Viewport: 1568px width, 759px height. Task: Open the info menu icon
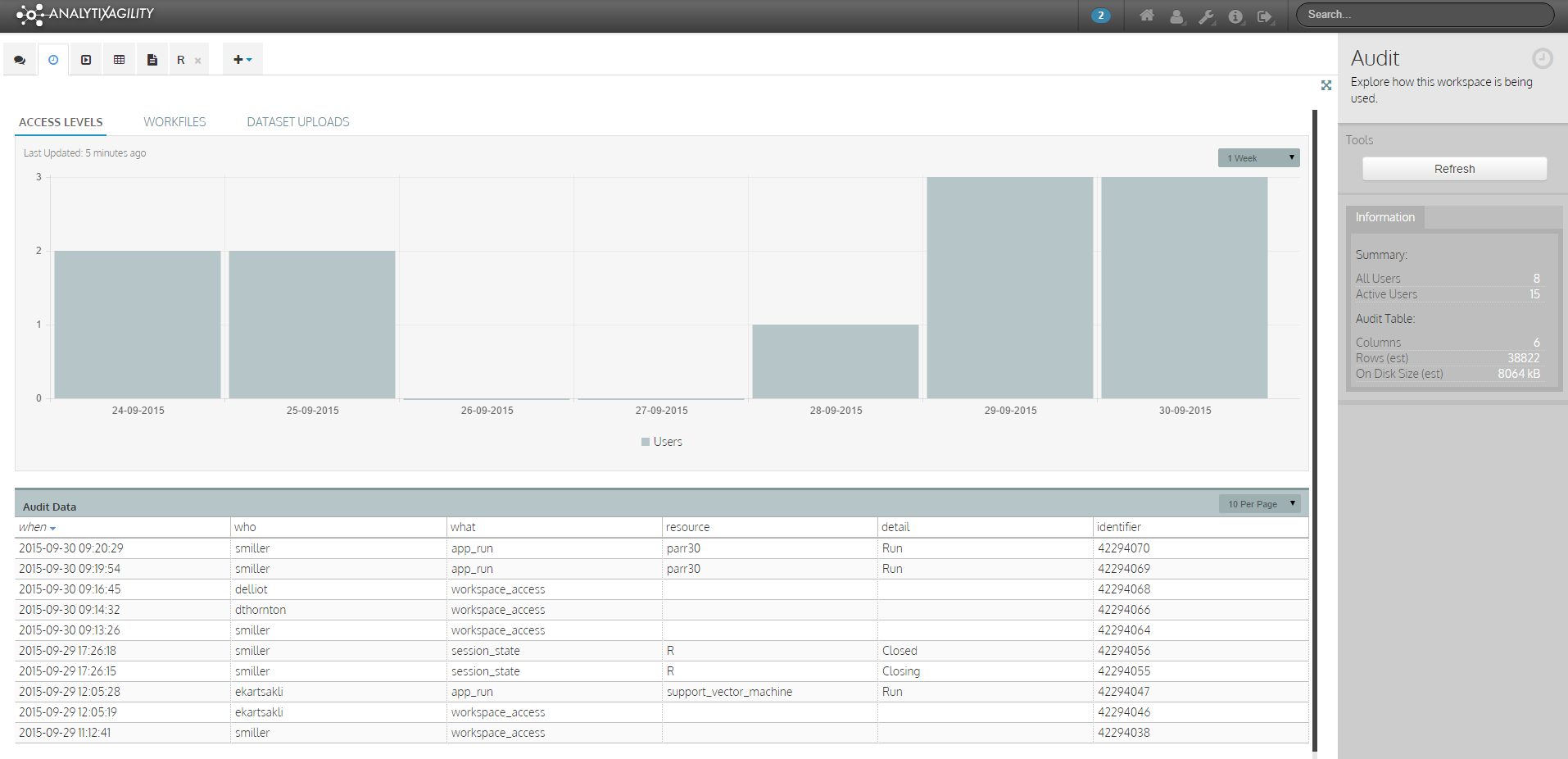(1236, 16)
